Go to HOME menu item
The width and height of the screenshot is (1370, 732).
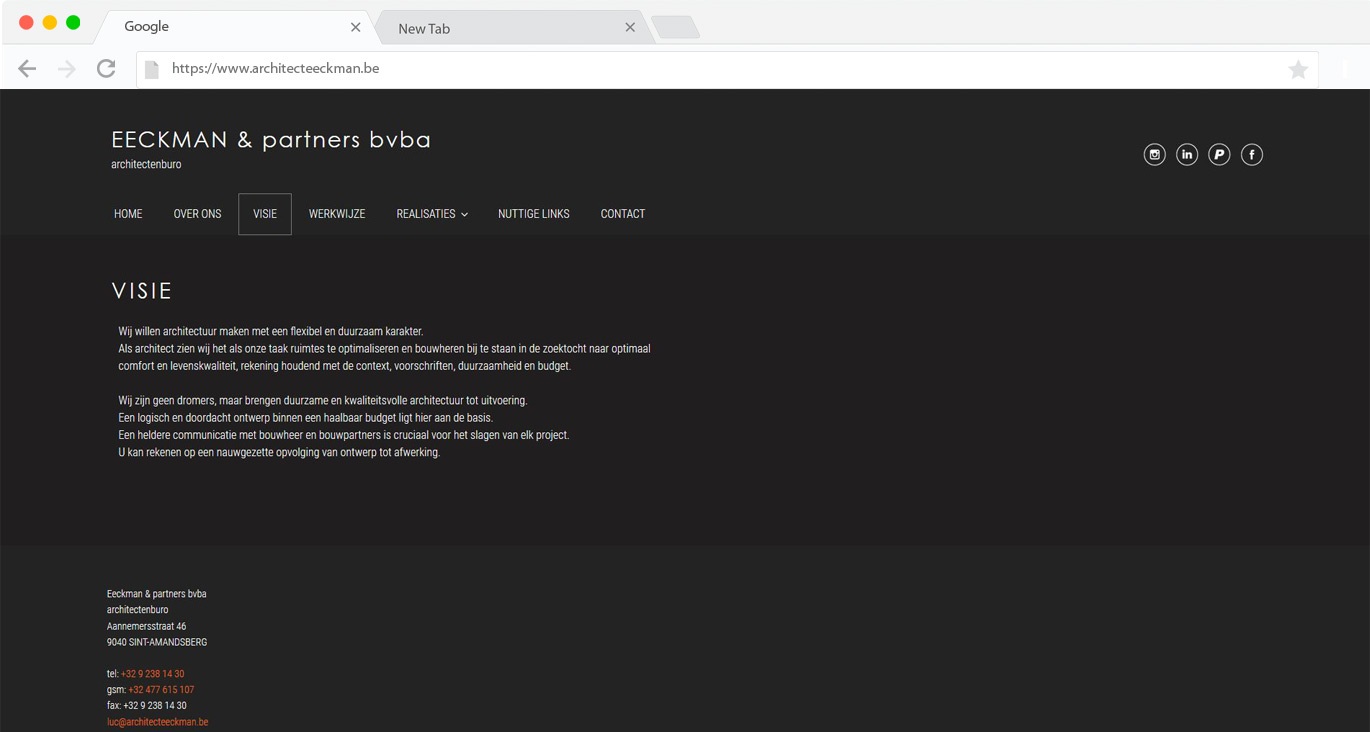[x=128, y=214]
